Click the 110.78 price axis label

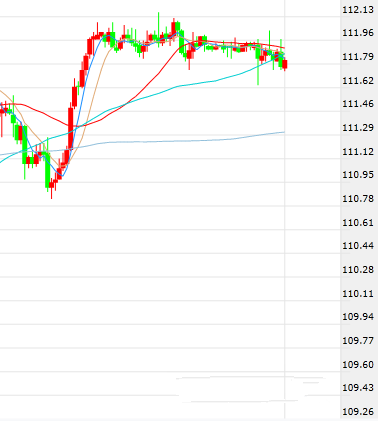click(358, 199)
